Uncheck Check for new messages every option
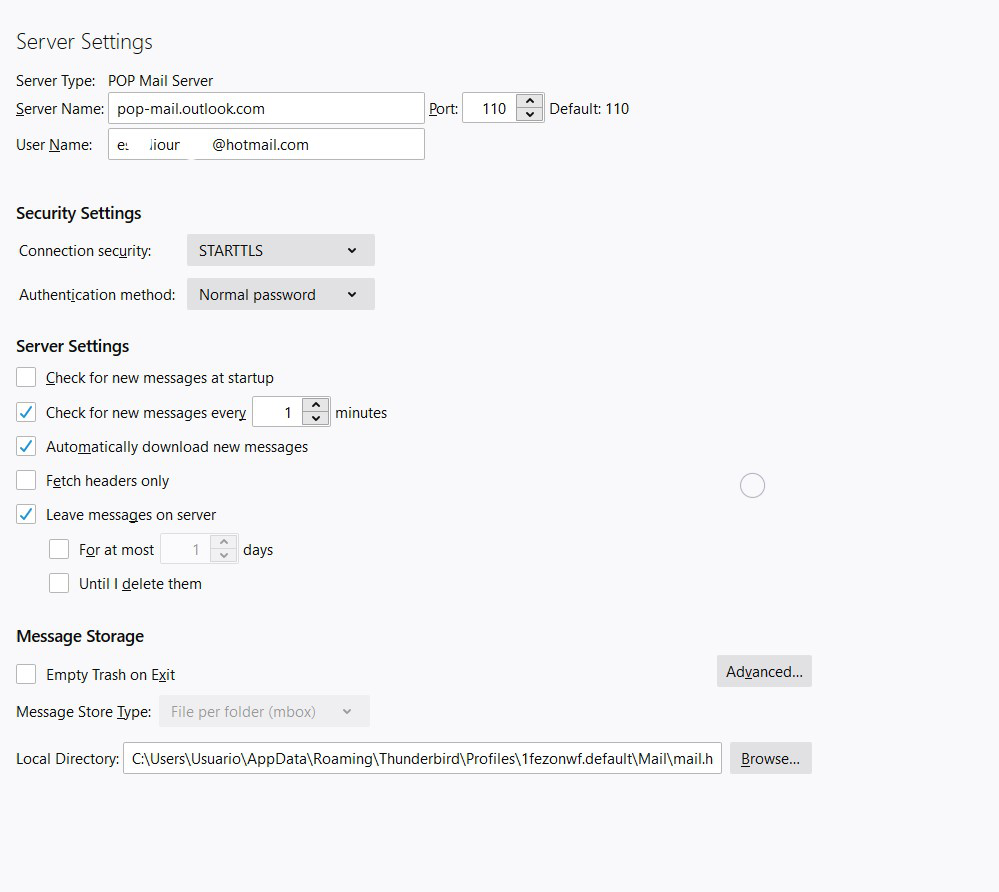The height and width of the screenshot is (892, 999). click(x=27, y=412)
